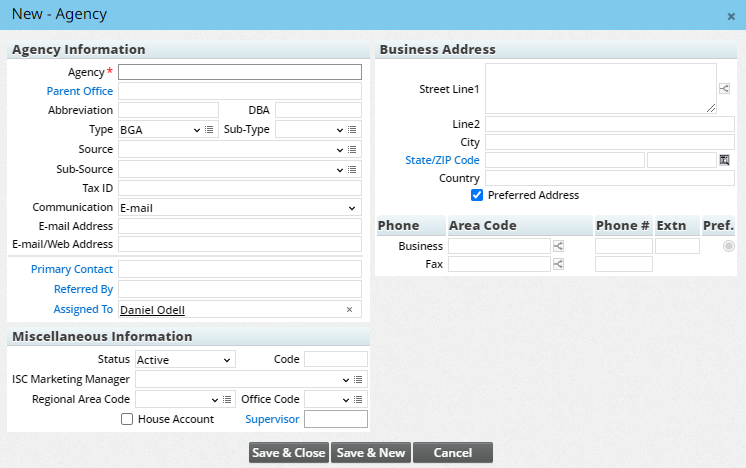
Task: Follow the Parent Office link
Action: [80, 91]
